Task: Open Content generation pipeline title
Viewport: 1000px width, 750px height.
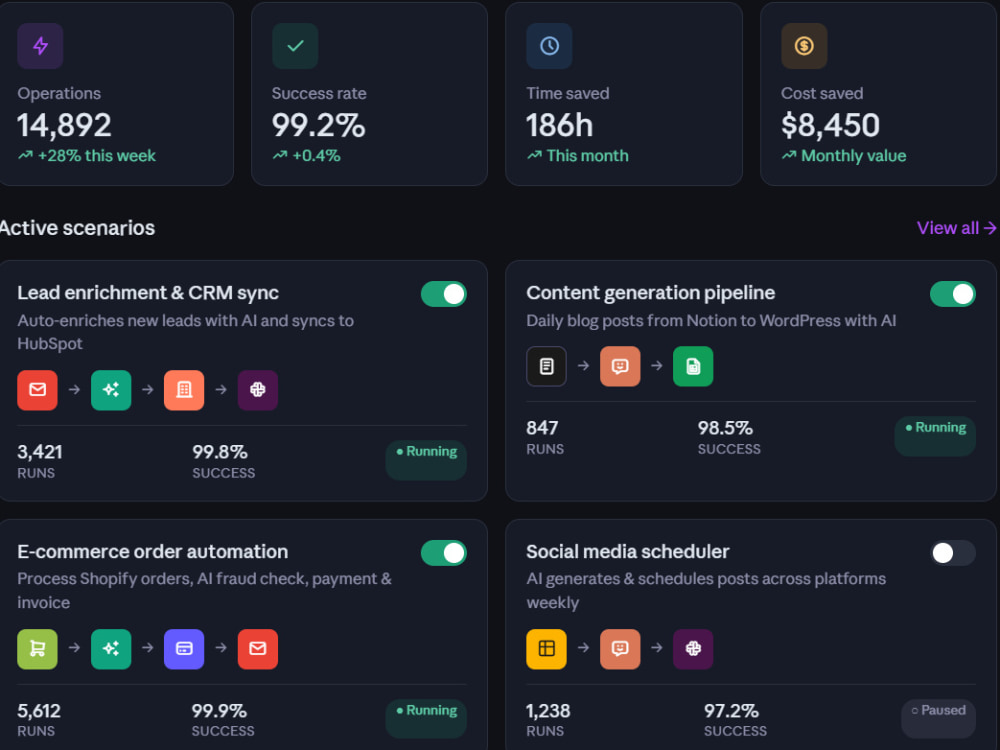Action: tap(651, 293)
